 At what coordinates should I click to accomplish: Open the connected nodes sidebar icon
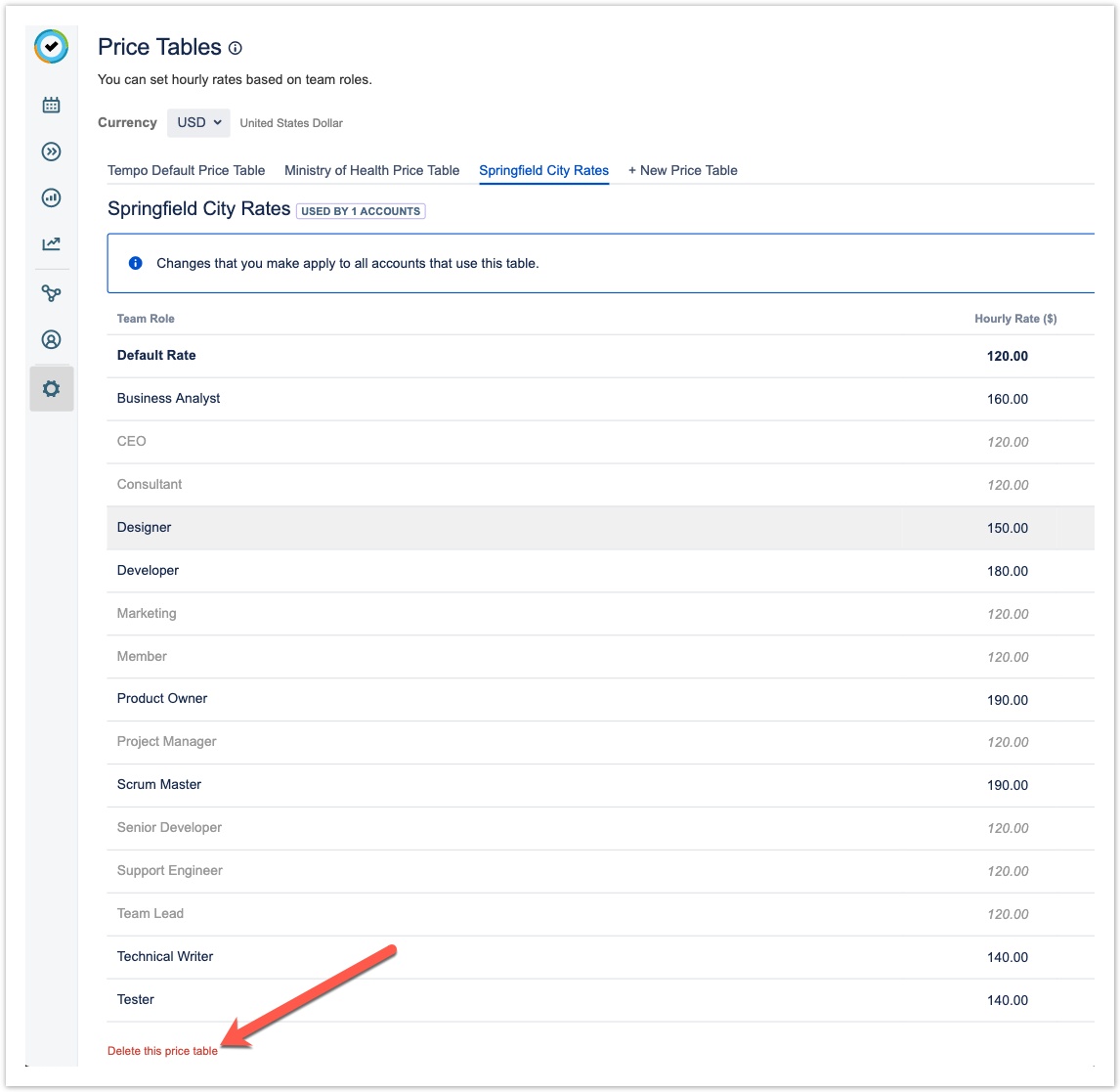[51, 292]
